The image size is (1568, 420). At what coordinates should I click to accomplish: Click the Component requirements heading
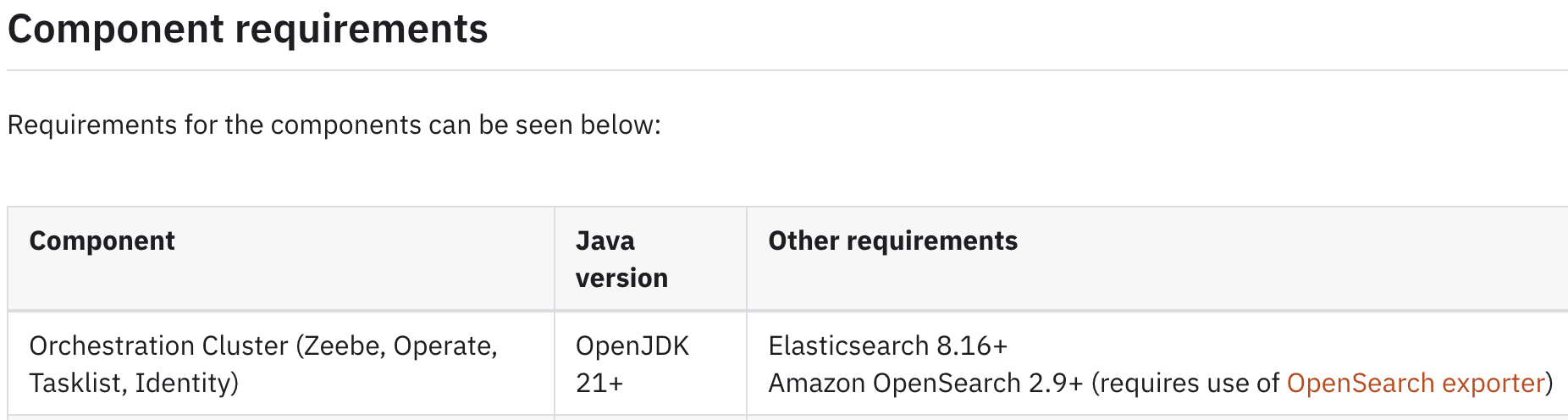pos(247,29)
